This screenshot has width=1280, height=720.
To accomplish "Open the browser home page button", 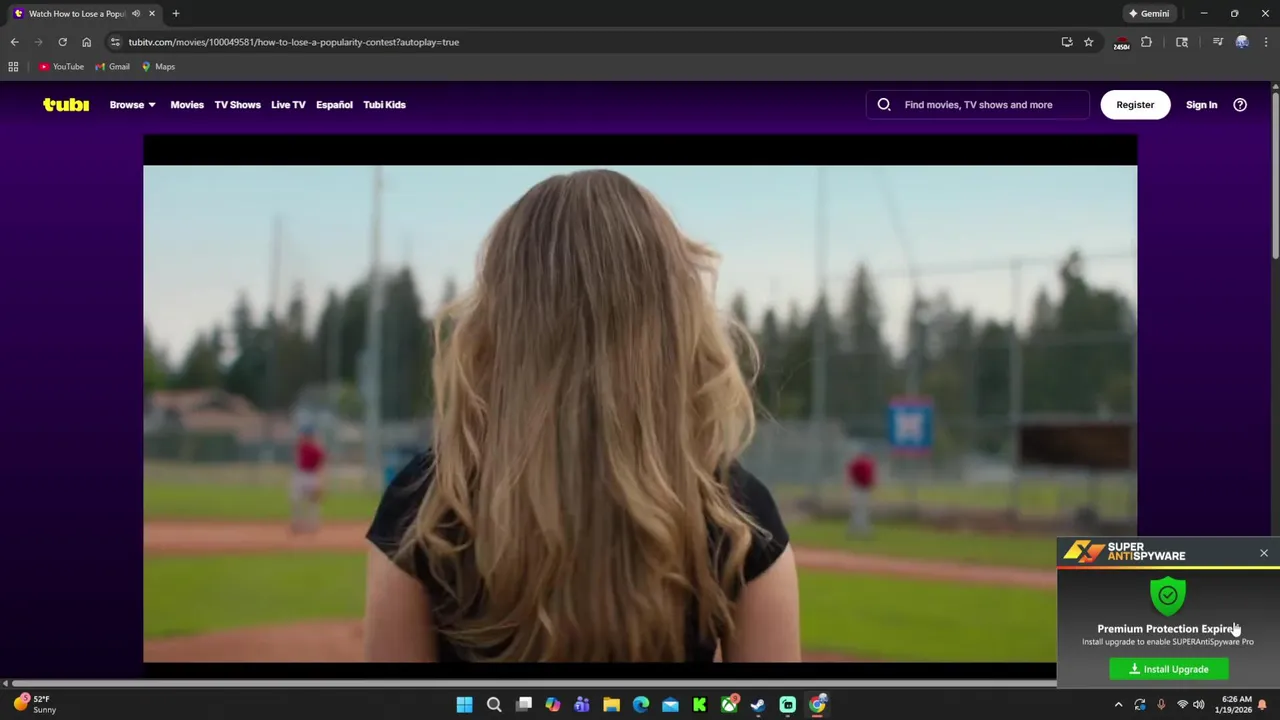I will [86, 42].
